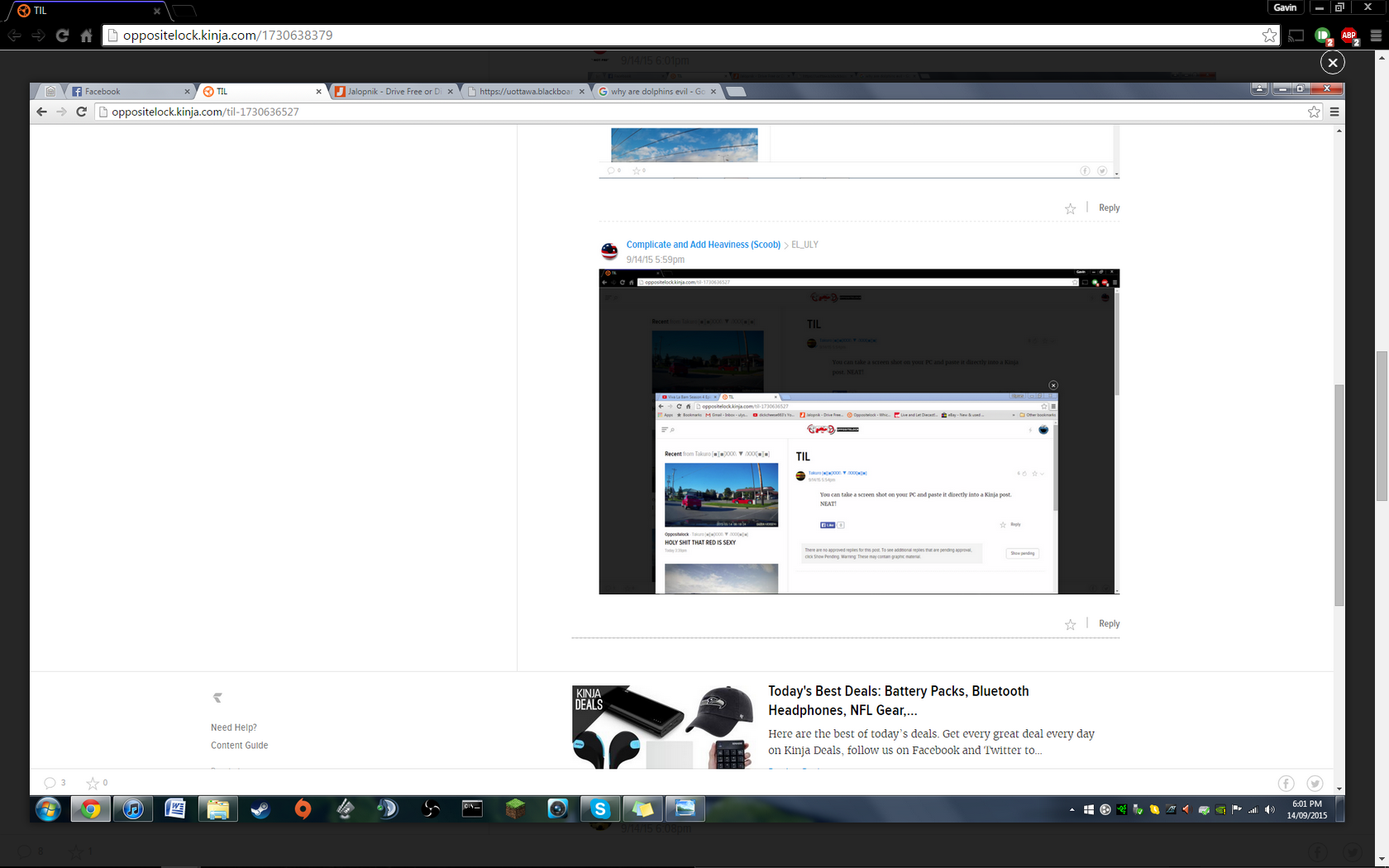Click the bookmark star in the pictured browser
The height and width of the screenshot is (868, 1389).
point(1314,112)
